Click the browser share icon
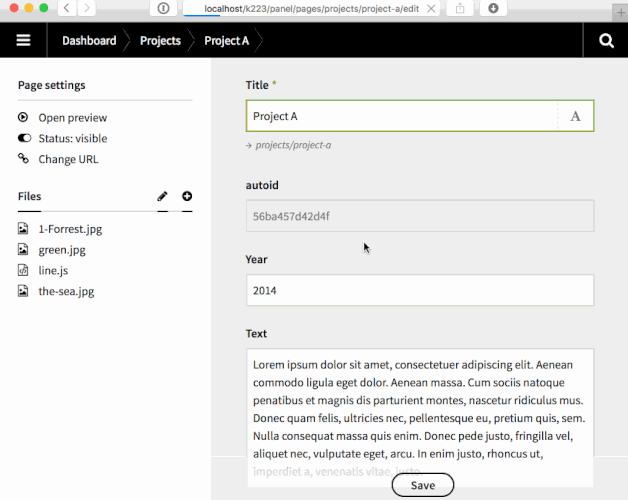This screenshot has width=628, height=500. (460, 8)
